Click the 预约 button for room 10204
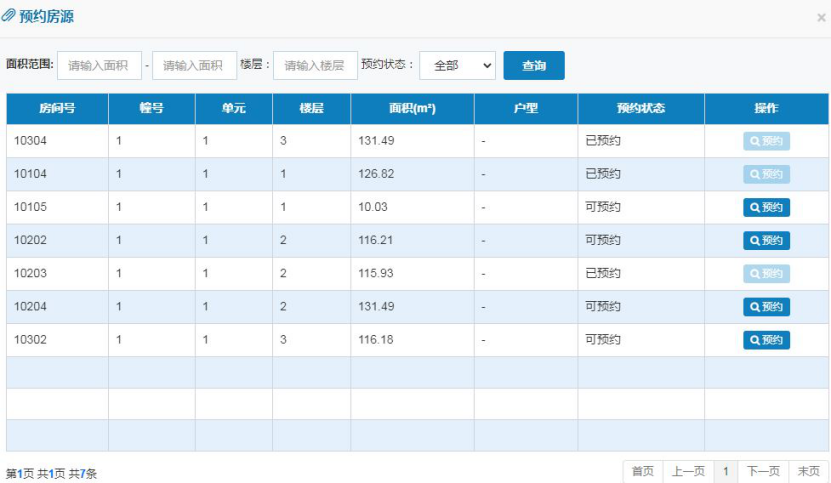The height and width of the screenshot is (483, 831). tap(766, 307)
